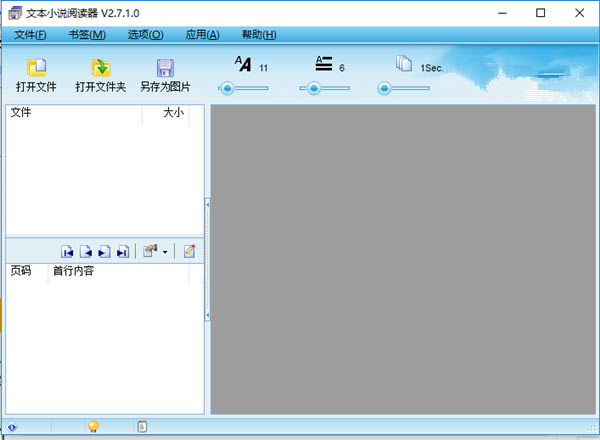This screenshot has width=600, height=440.
Task: Click the 另存为图片 save as image icon
Action: [165, 68]
